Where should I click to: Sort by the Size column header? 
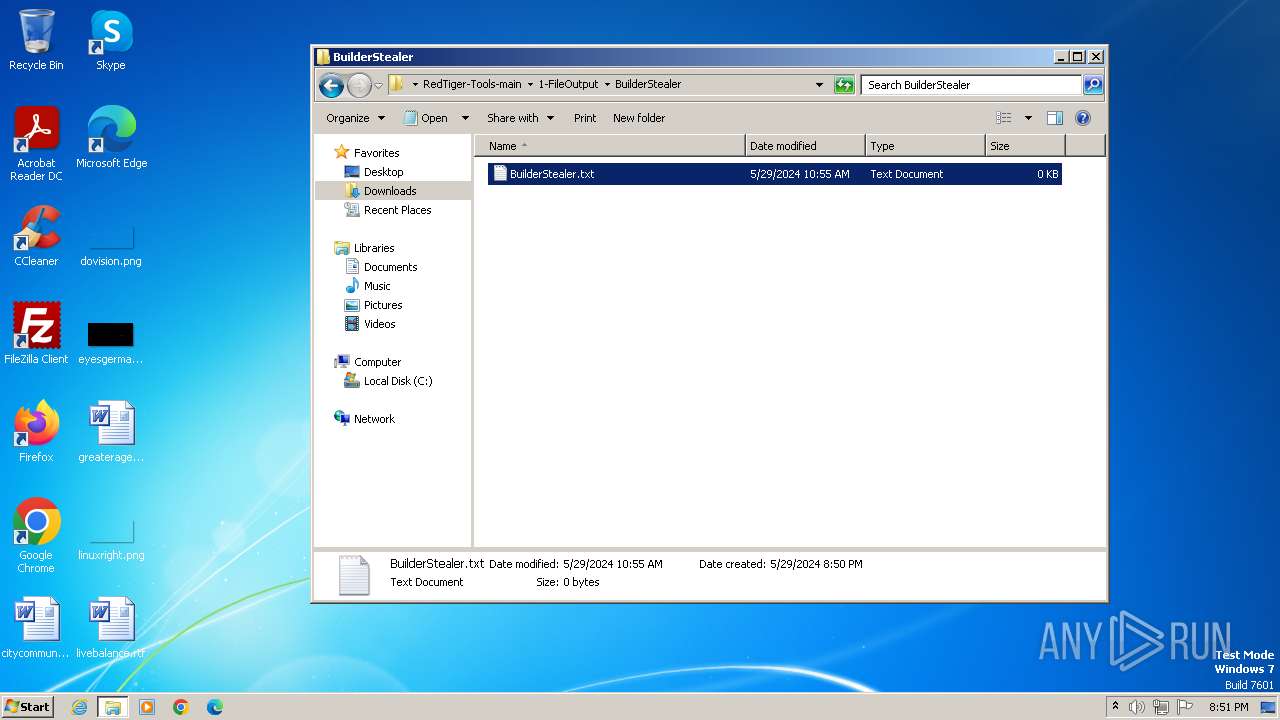(x=1025, y=146)
